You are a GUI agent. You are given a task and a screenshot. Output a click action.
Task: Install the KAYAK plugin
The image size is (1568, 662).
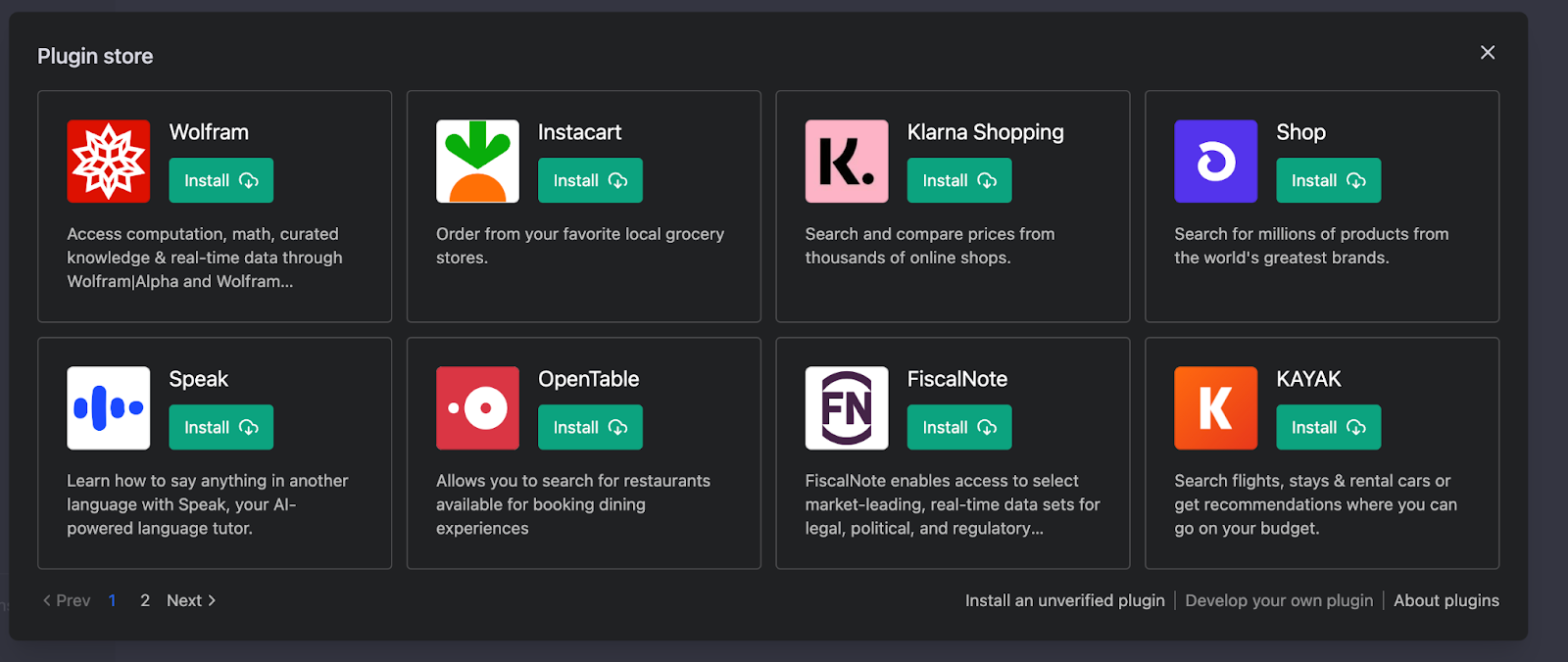point(1329,427)
